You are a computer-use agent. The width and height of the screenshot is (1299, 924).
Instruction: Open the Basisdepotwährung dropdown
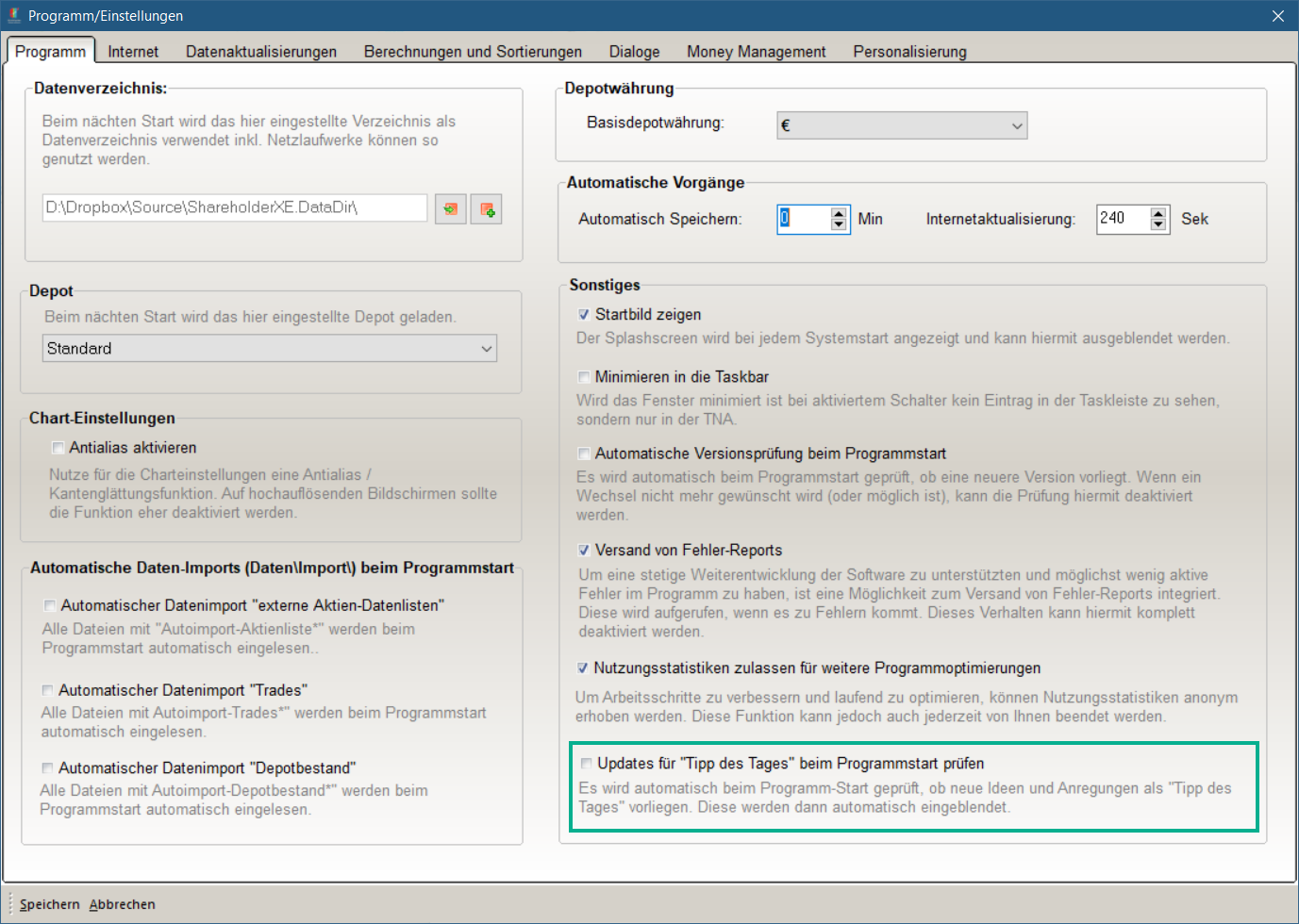(x=902, y=125)
